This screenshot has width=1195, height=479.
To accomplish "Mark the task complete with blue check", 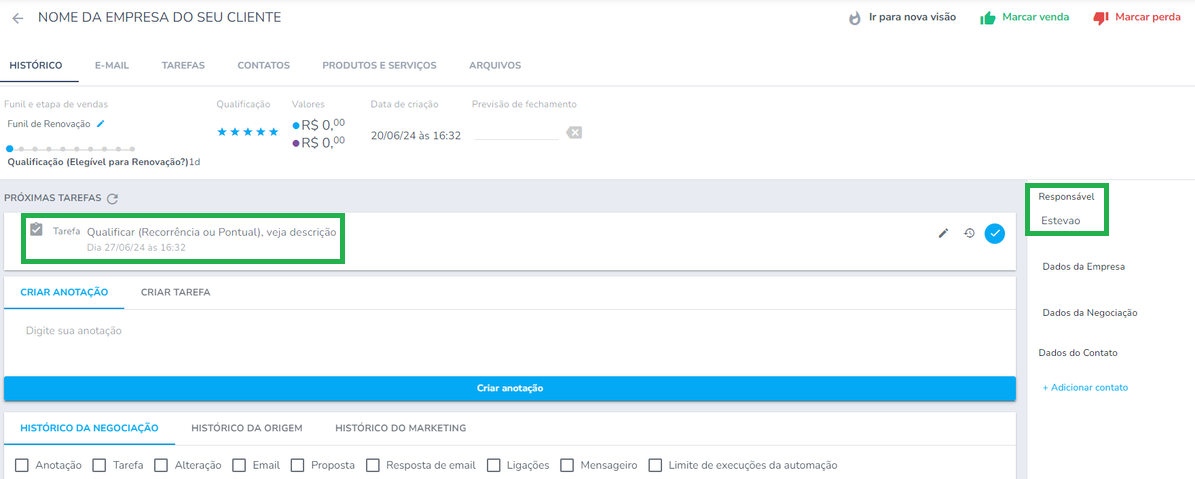I will click(x=994, y=233).
